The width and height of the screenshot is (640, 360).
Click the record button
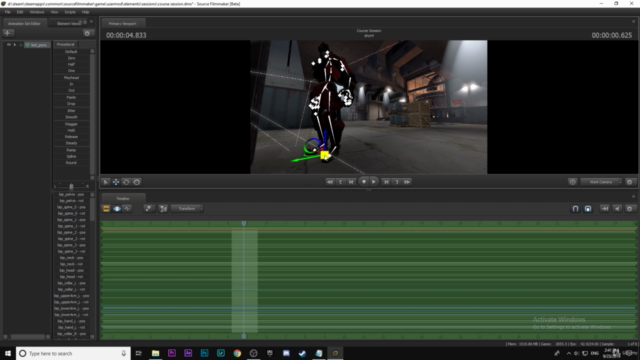[x=364, y=182]
